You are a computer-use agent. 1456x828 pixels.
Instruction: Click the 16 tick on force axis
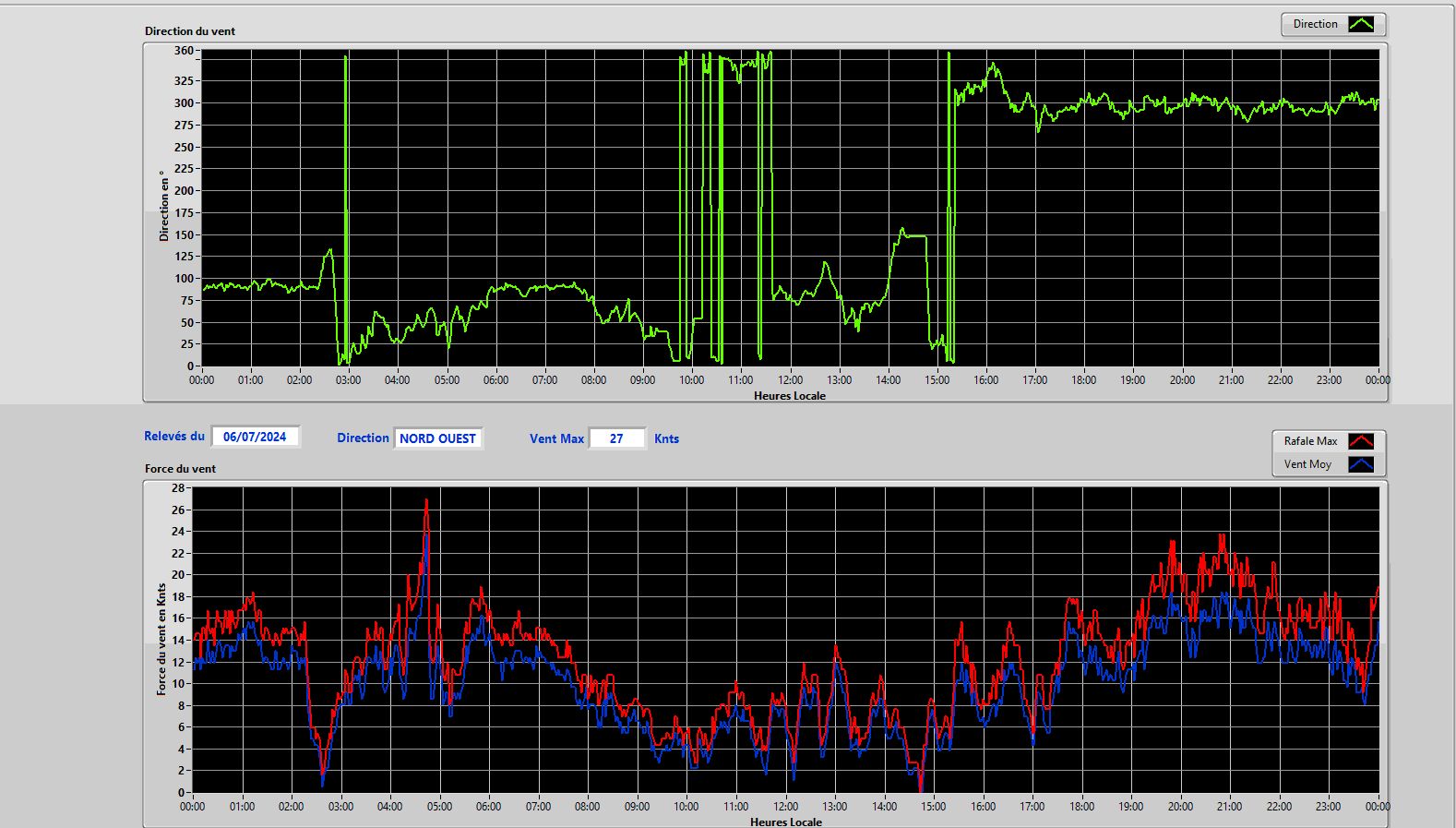(178, 618)
